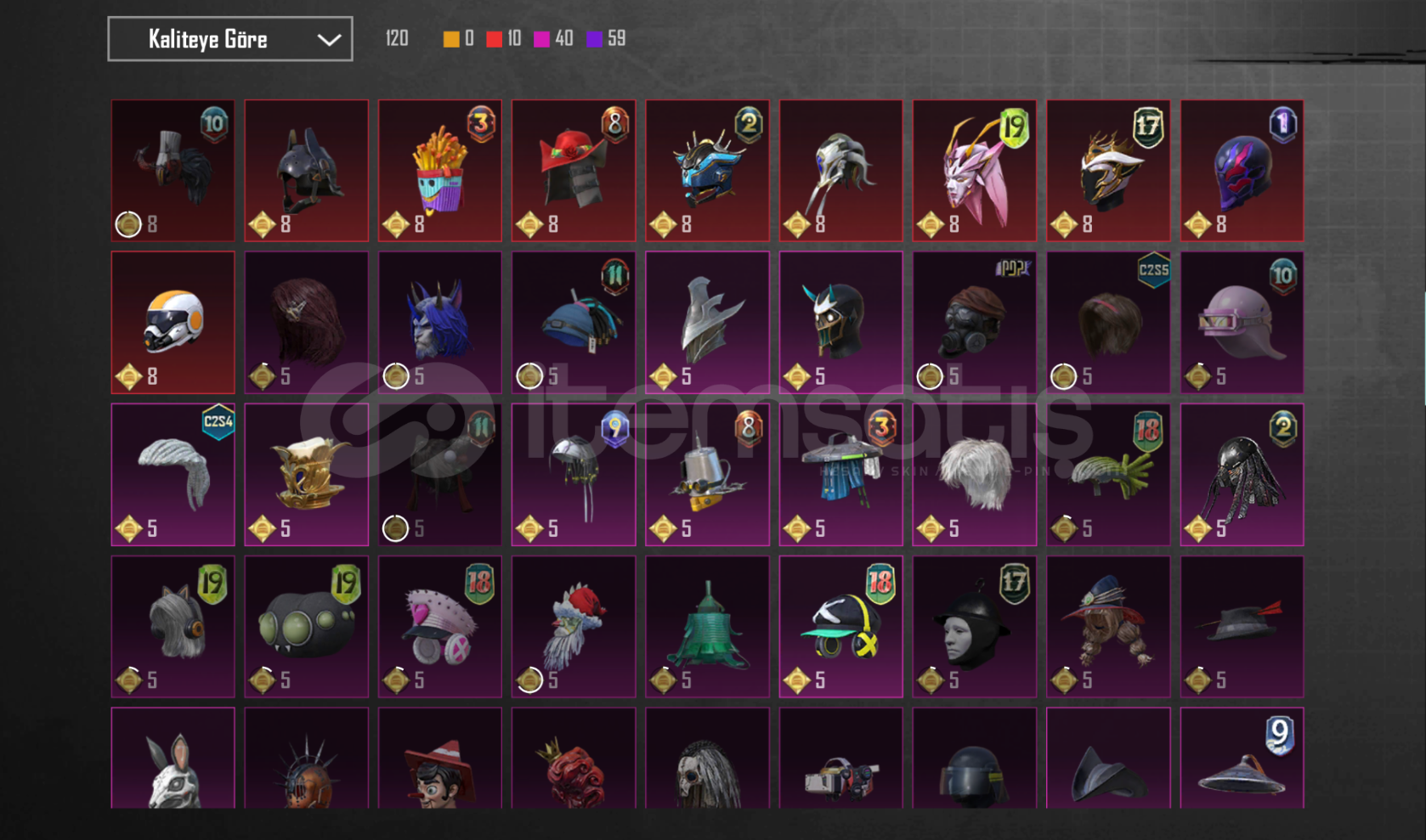Select the white orange astronaut helmet

coord(173,322)
